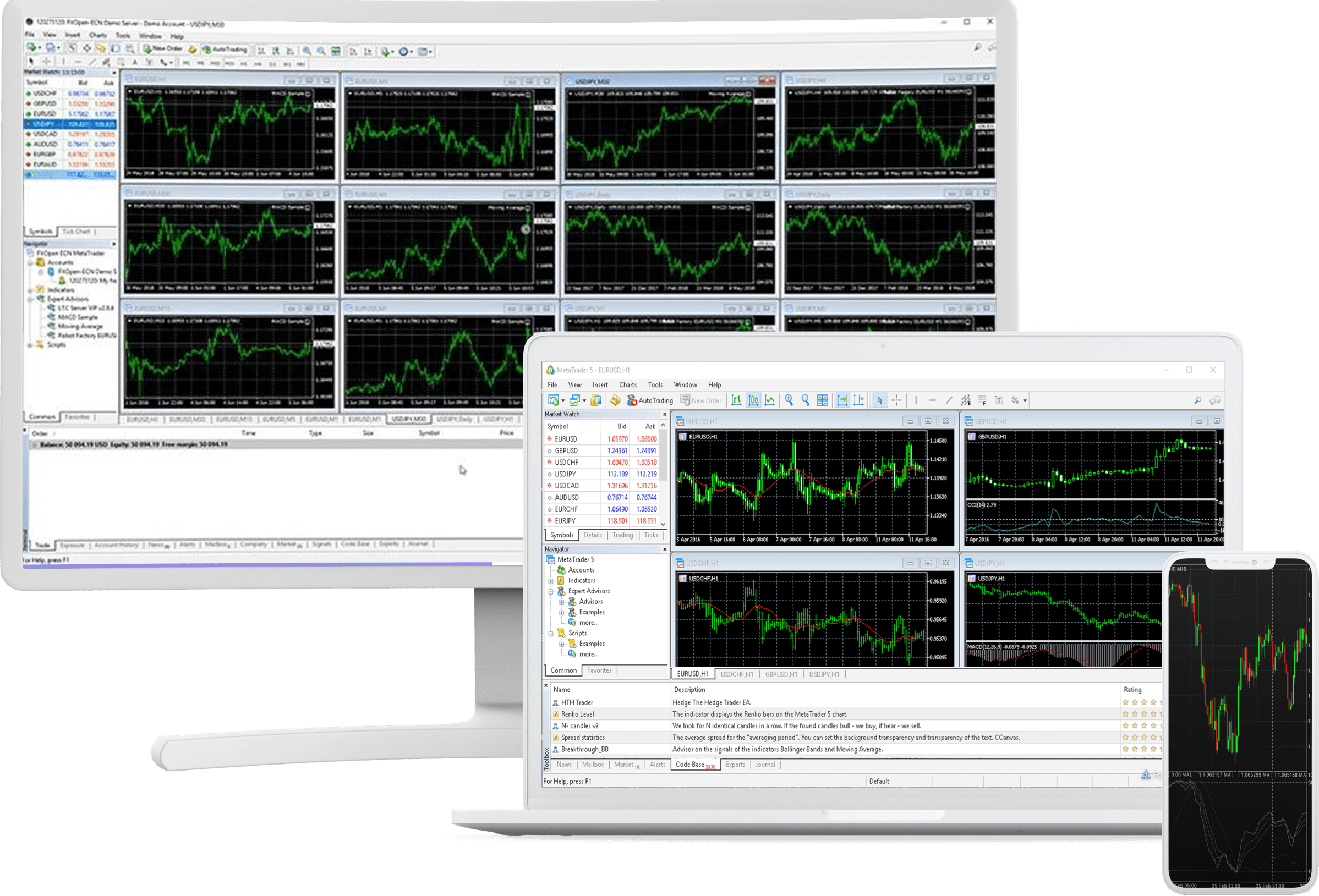Screen dimensions: 1319x896
Task: Tile windows with the grid icon
Action: [x=822, y=400]
